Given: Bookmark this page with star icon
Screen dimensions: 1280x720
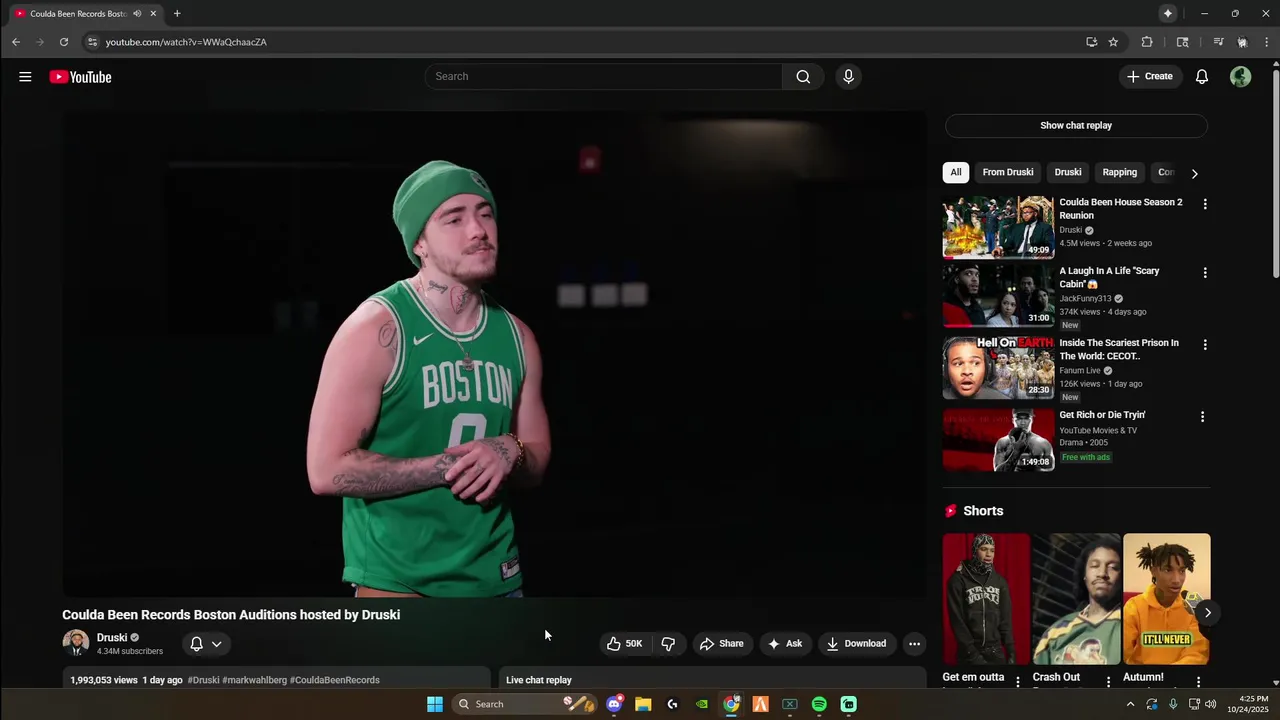Looking at the screenshot, I should pos(1113,42).
